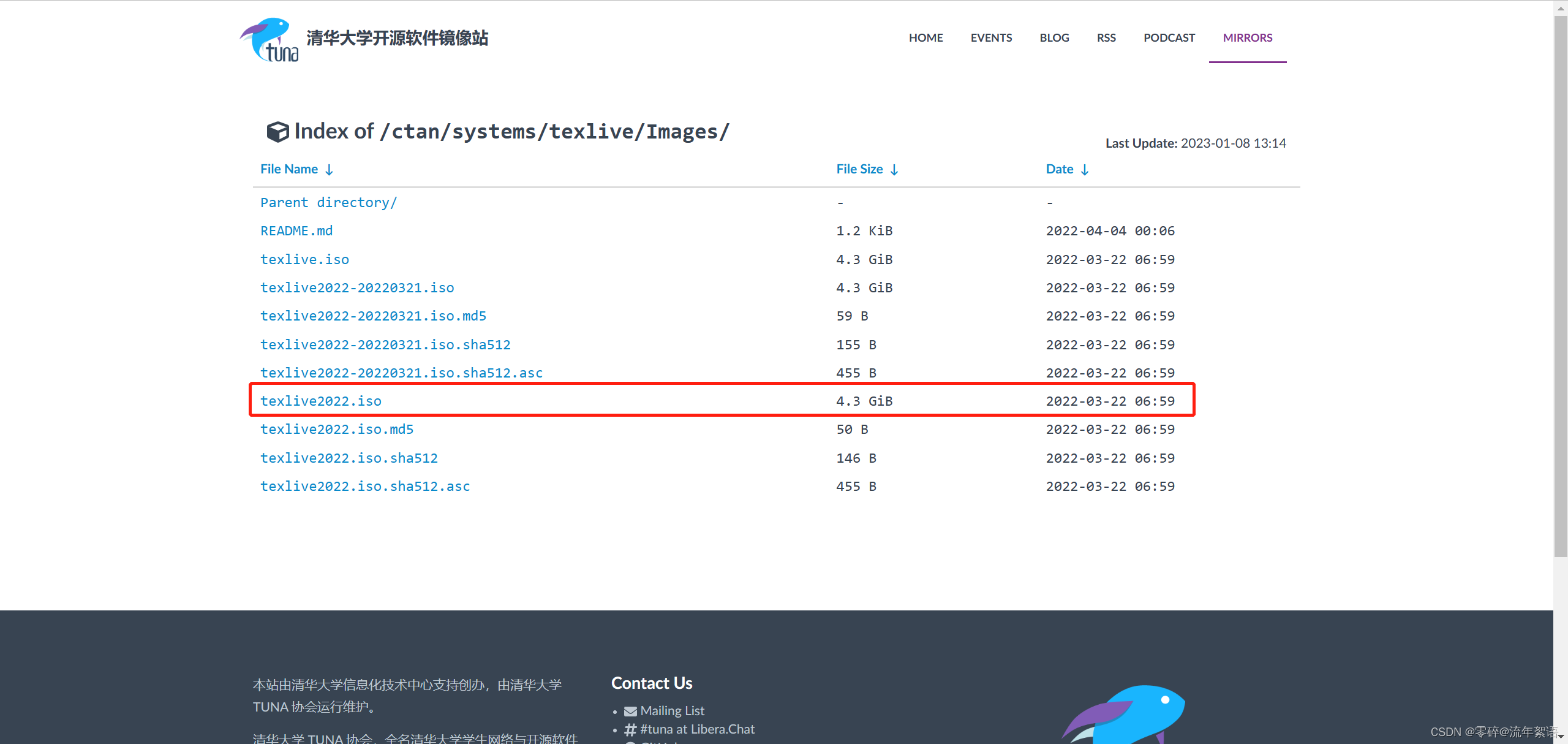Screen dimensions: 1568x744
Task: Click the hash icon beside #tuna at Libera.Chat
Action: 630,729
